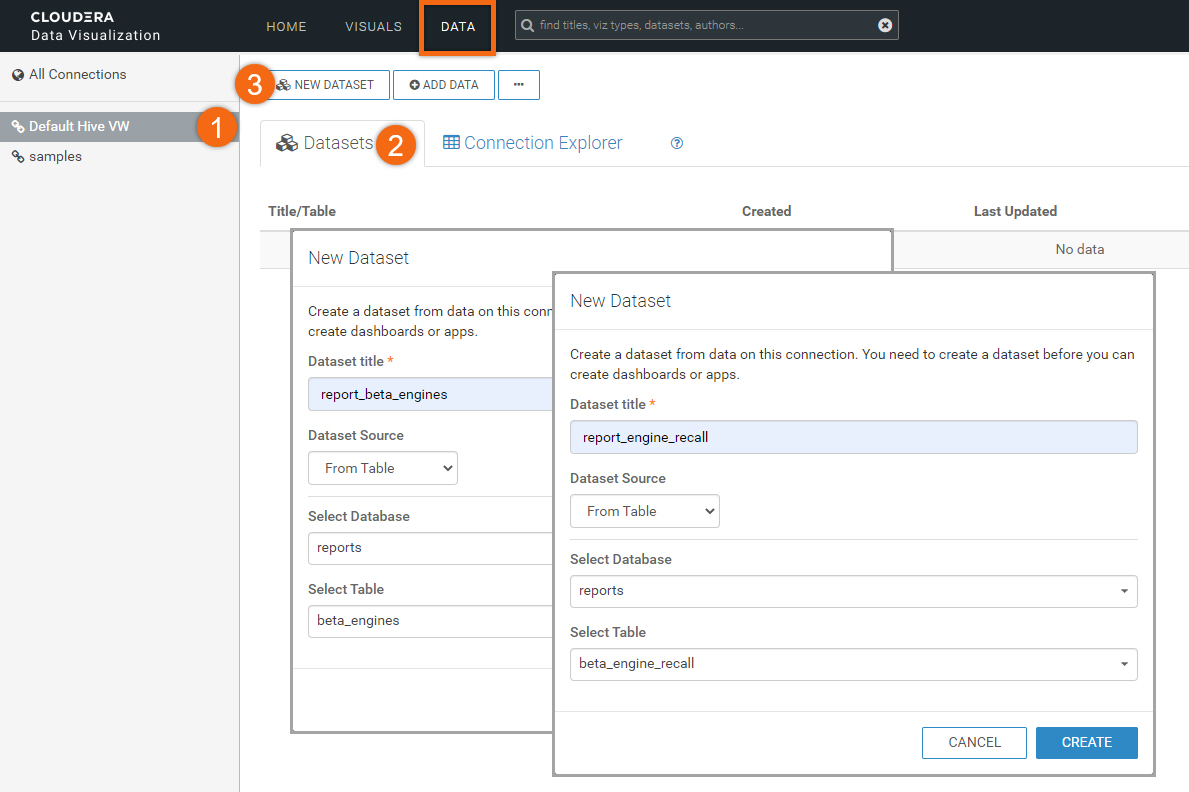The height and width of the screenshot is (792, 1189).
Task: Open the beta_engine_recall table dropdown
Action: pos(853,664)
